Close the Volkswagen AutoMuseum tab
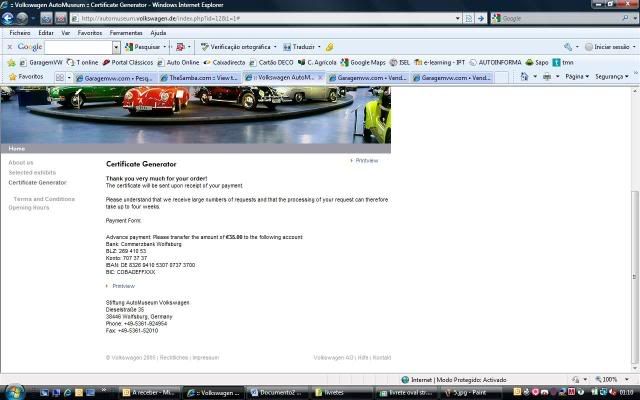Screen dimensions: 640x400 pyautogui.click(x=320, y=77)
